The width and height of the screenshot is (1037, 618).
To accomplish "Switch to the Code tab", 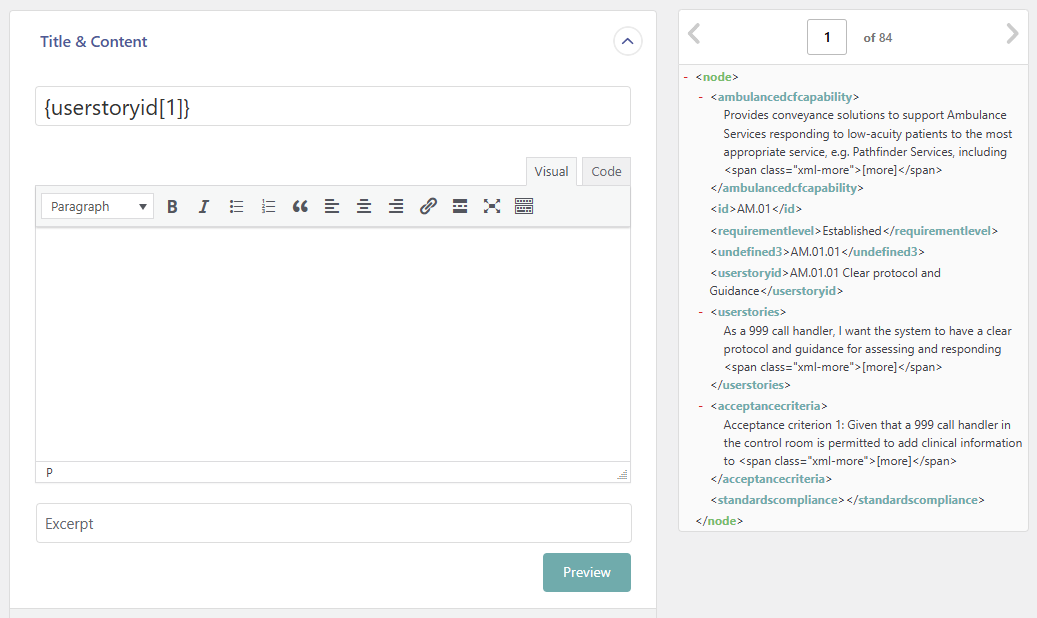I will click(x=605, y=171).
